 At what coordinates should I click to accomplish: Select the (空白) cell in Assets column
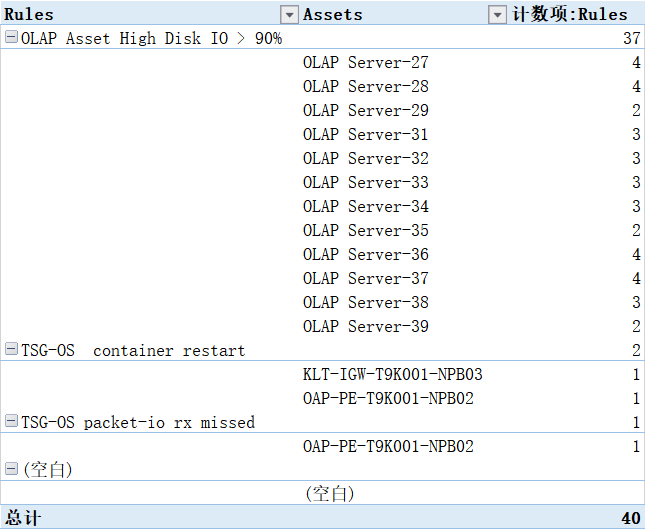click(x=330, y=493)
